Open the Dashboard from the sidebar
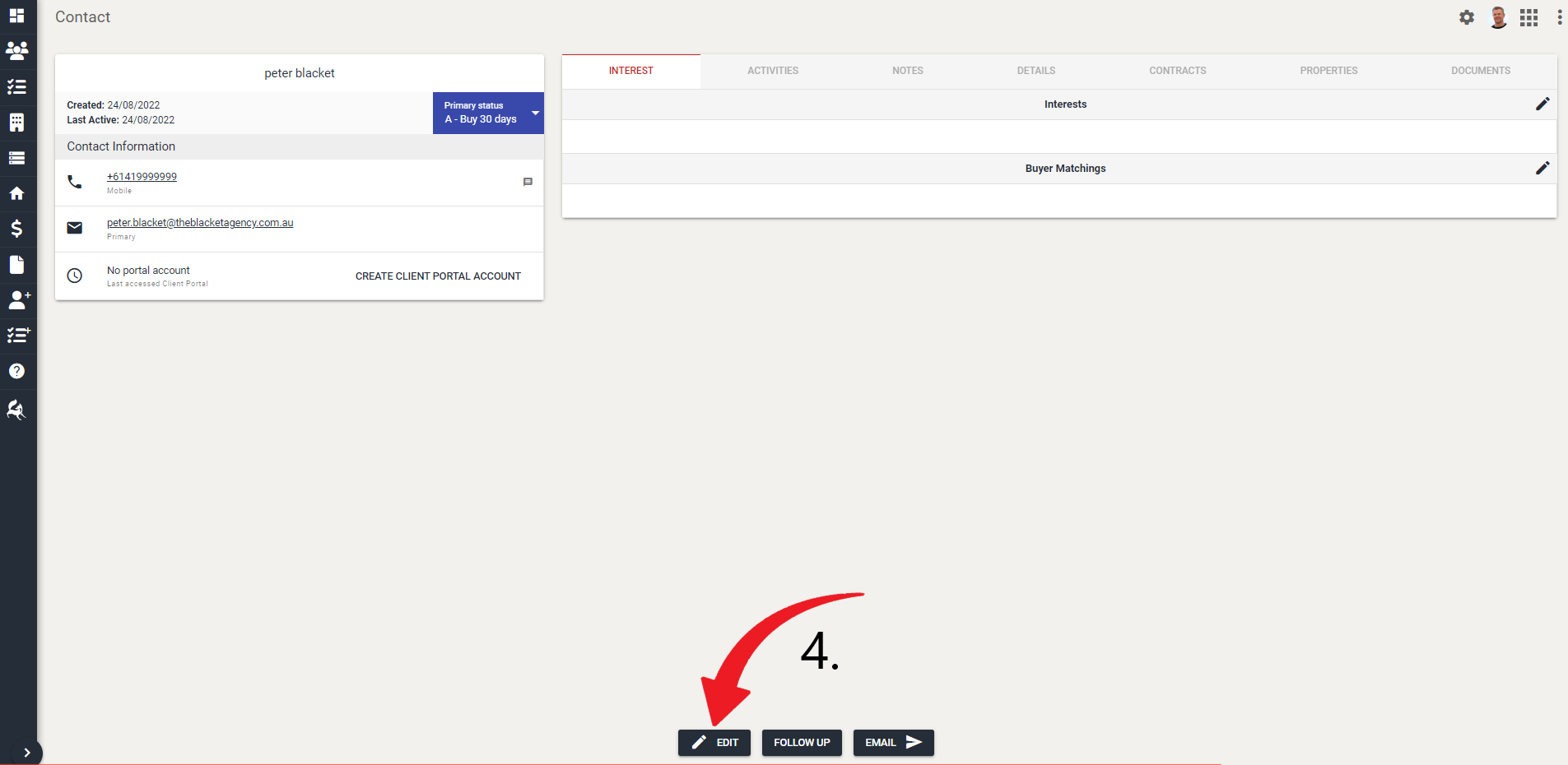 click(16, 16)
